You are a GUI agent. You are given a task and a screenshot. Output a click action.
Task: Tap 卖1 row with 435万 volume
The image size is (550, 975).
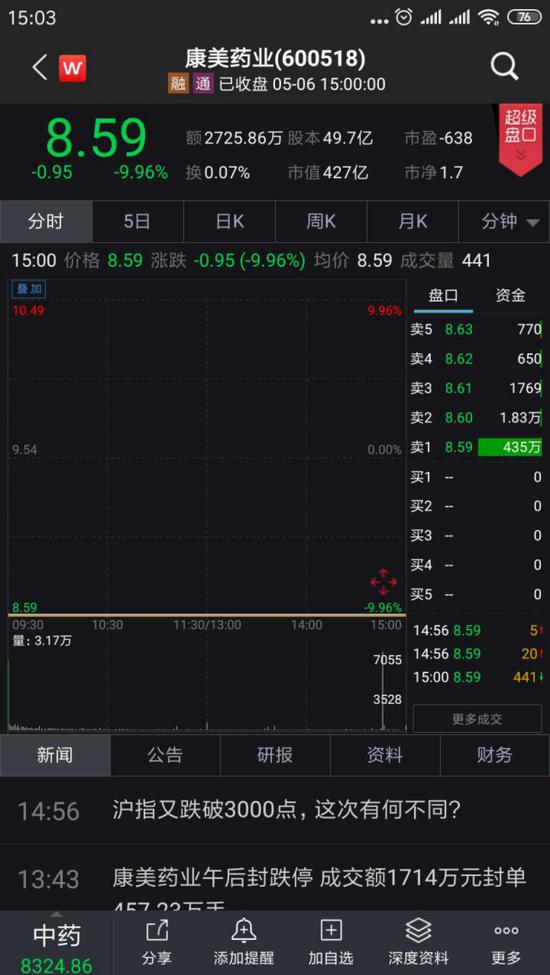(476, 447)
